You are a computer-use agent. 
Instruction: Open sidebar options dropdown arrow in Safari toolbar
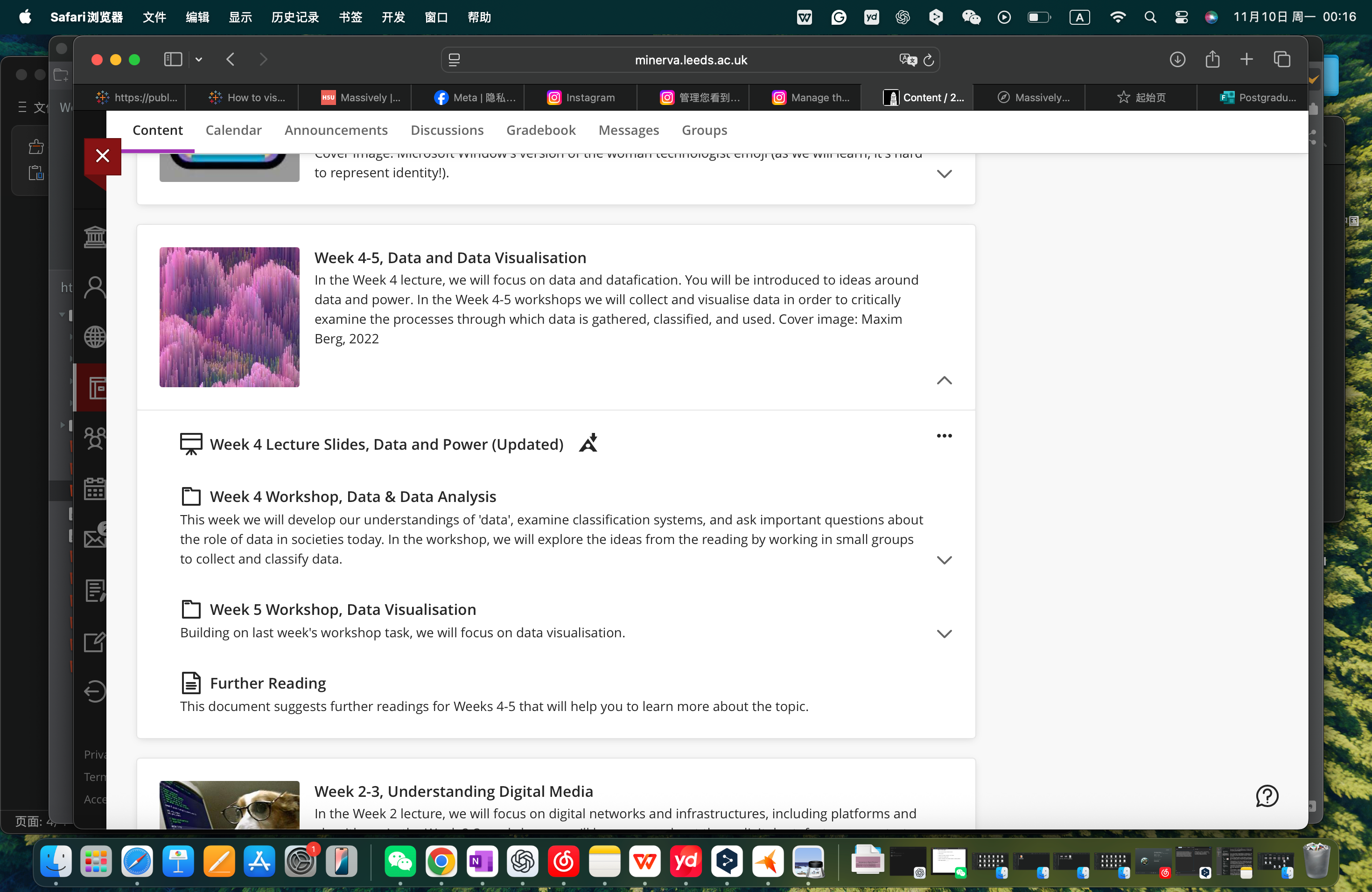199,59
